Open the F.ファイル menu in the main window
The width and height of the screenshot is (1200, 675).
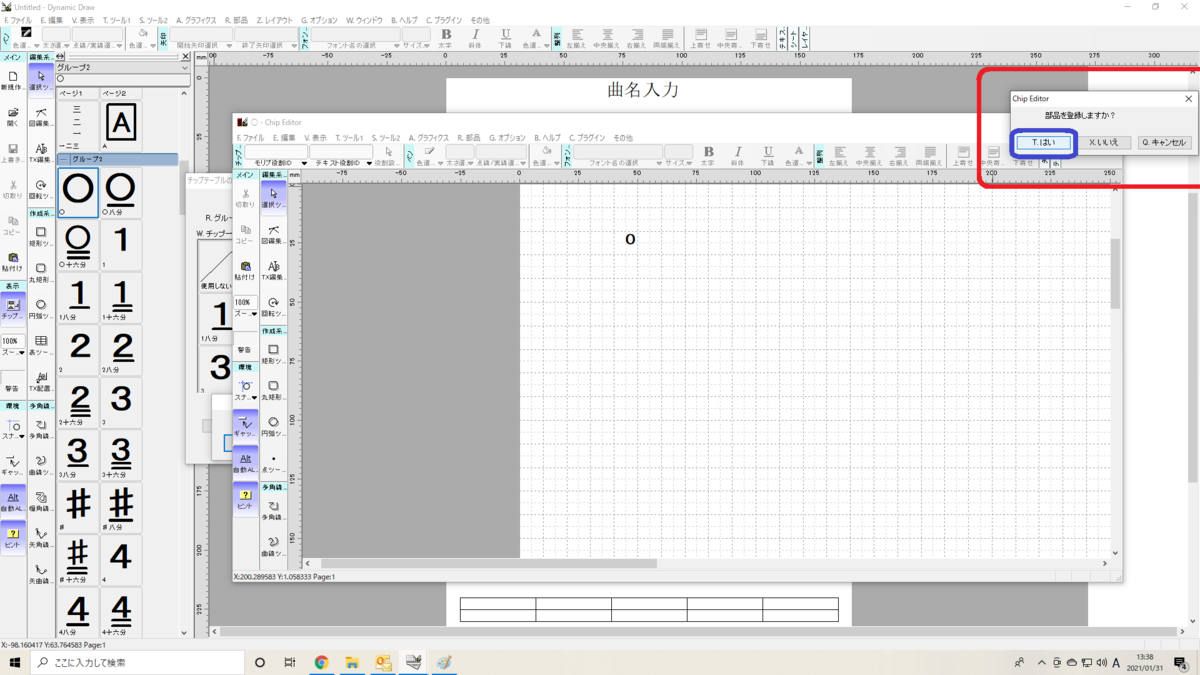(x=18, y=20)
